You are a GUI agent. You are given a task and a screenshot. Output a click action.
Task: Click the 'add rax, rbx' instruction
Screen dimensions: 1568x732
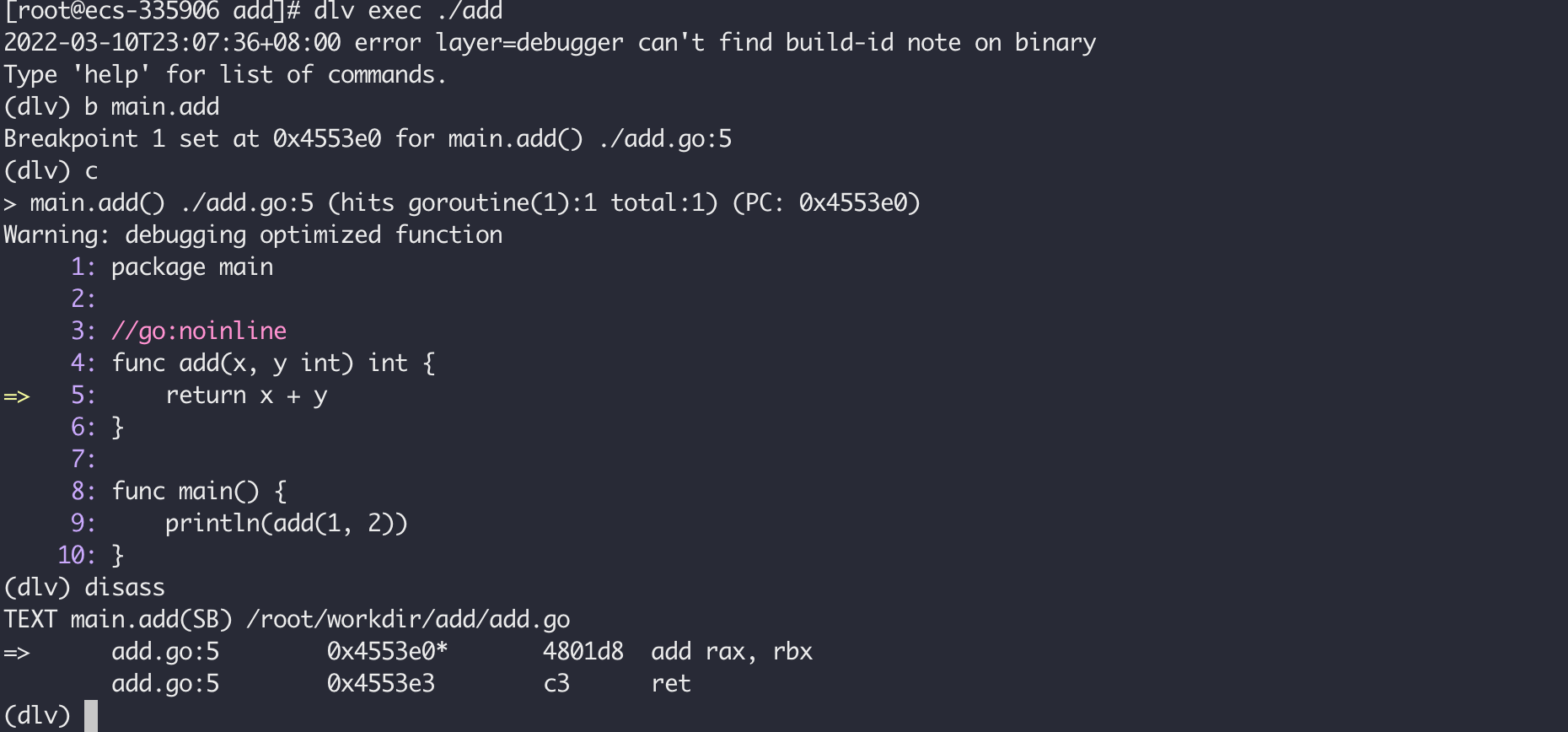(x=731, y=651)
